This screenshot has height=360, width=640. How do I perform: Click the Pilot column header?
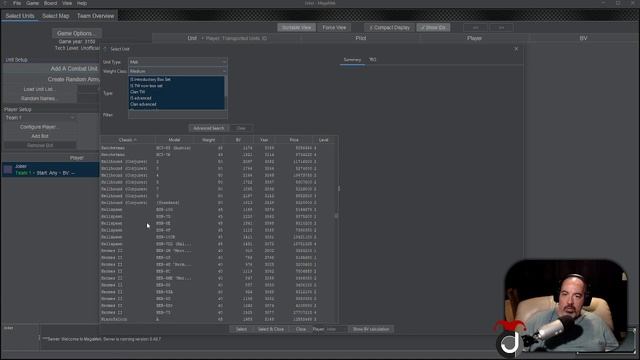(x=361, y=38)
